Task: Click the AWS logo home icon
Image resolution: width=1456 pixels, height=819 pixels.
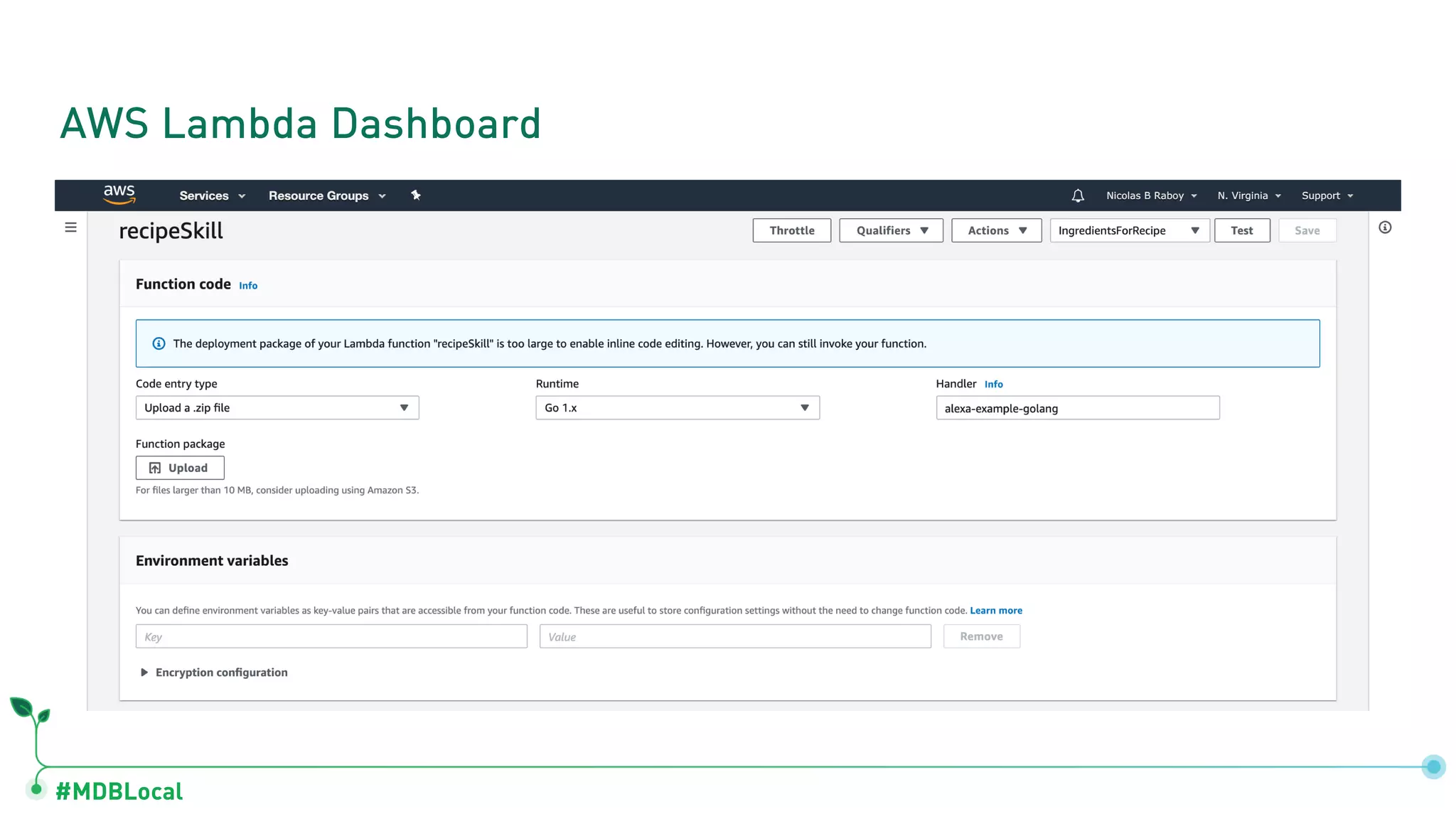Action: tap(119, 194)
